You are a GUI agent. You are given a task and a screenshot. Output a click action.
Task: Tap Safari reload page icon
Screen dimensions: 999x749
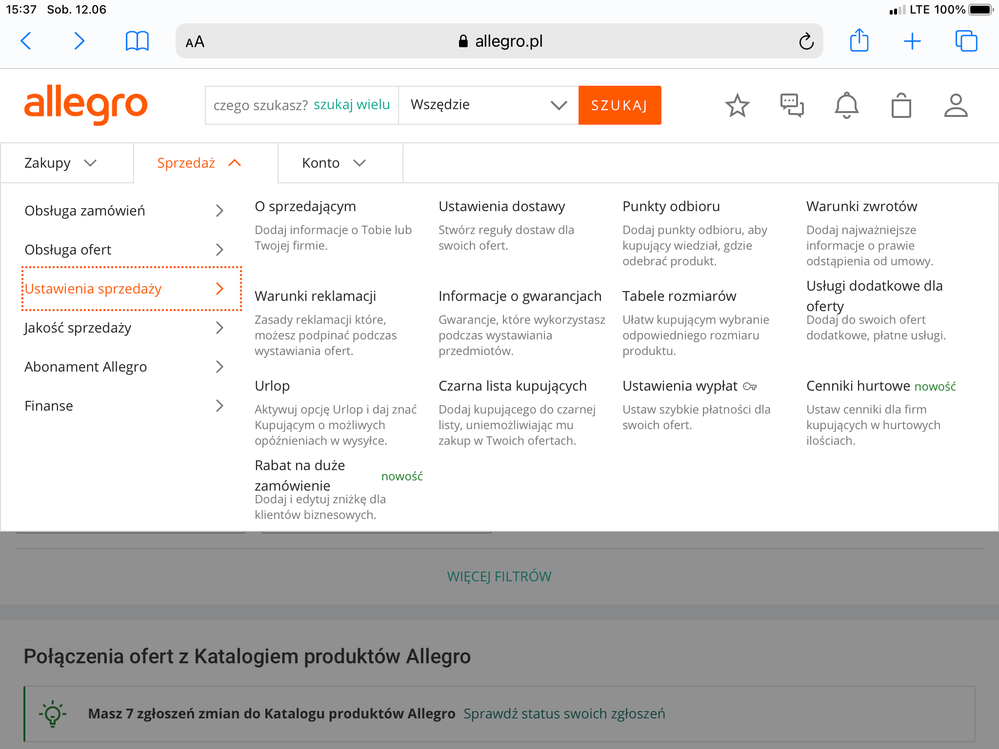(x=806, y=42)
